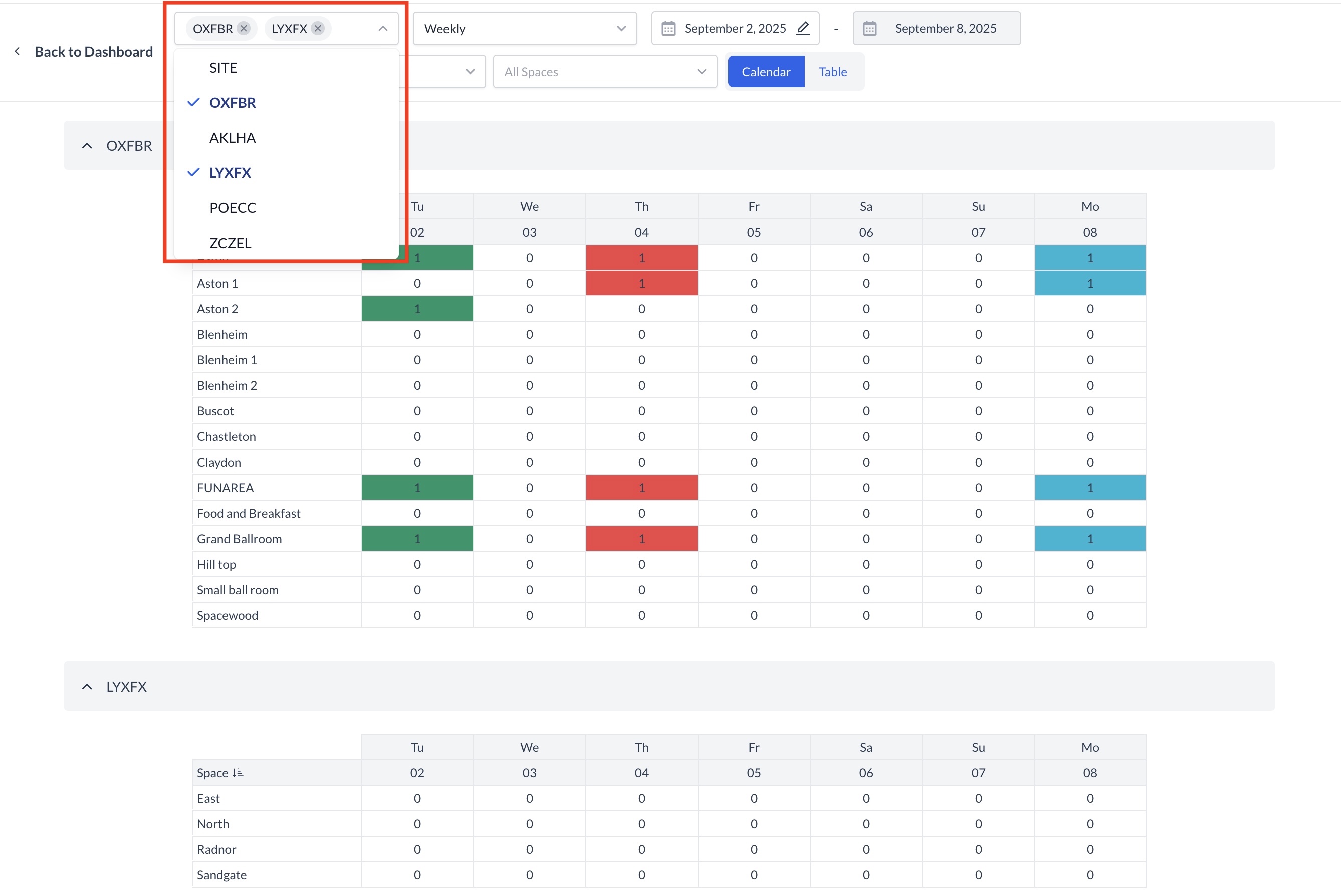
Task: Switch to the Table view
Action: 832,72
